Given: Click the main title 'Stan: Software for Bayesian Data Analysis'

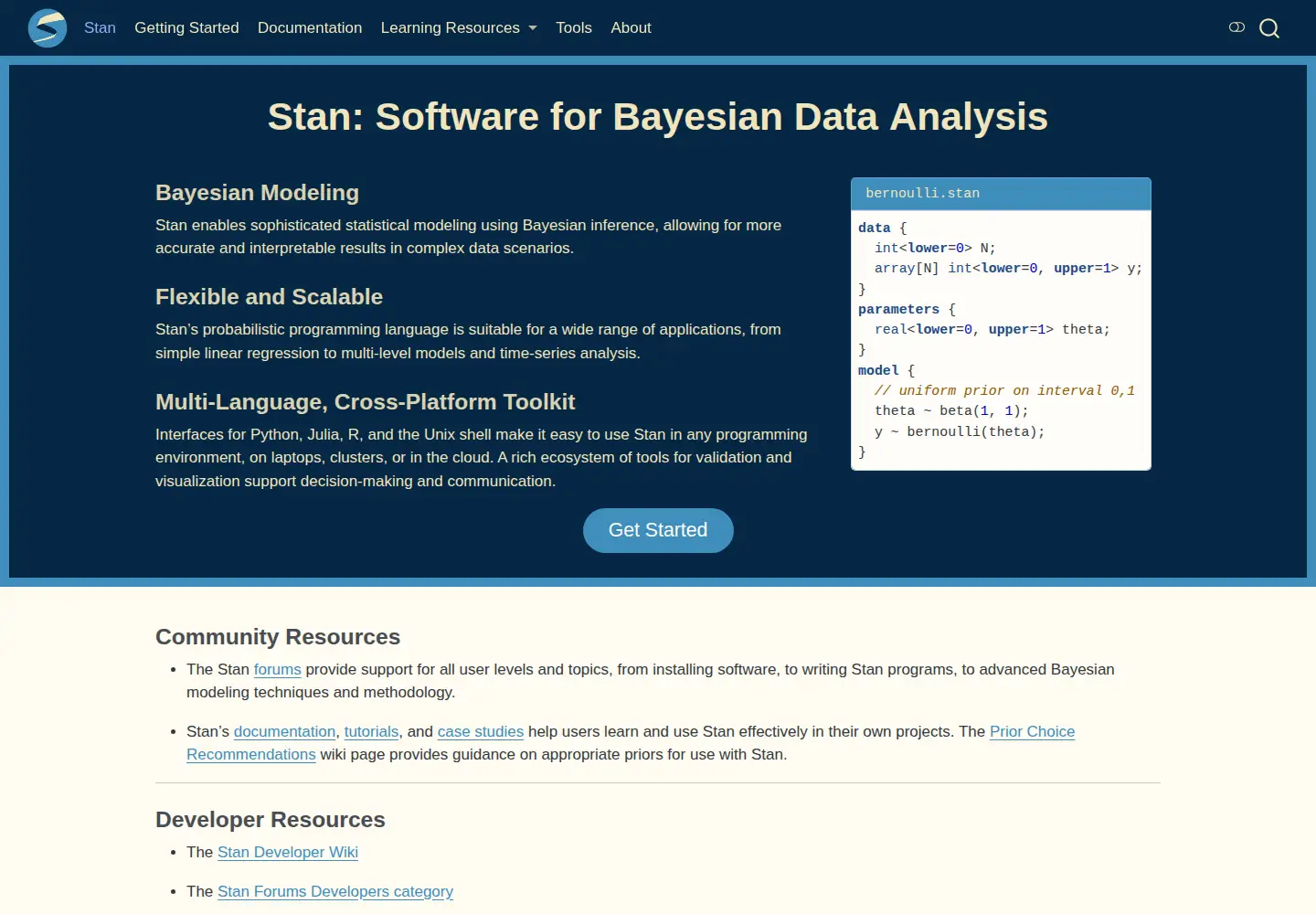Looking at the screenshot, I should 658,117.
